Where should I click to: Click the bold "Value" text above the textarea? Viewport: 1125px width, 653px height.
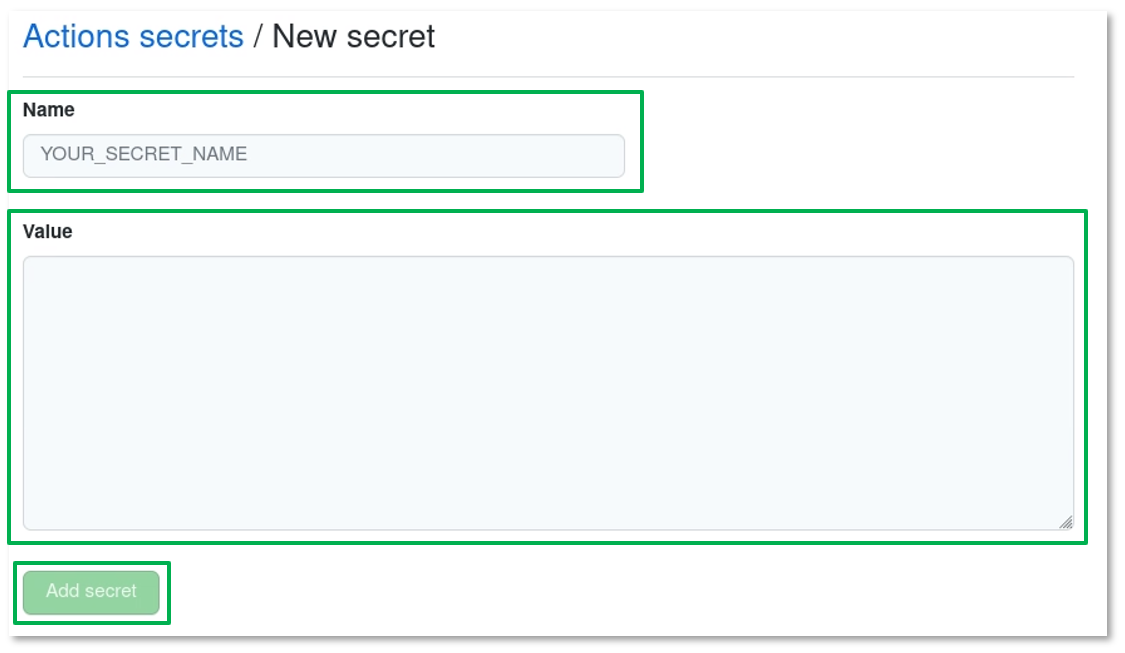pyautogui.click(x=48, y=232)
